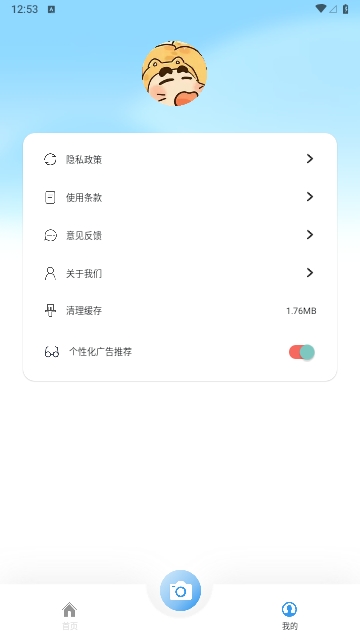Open the 首页 home tab

coord(69,616)
